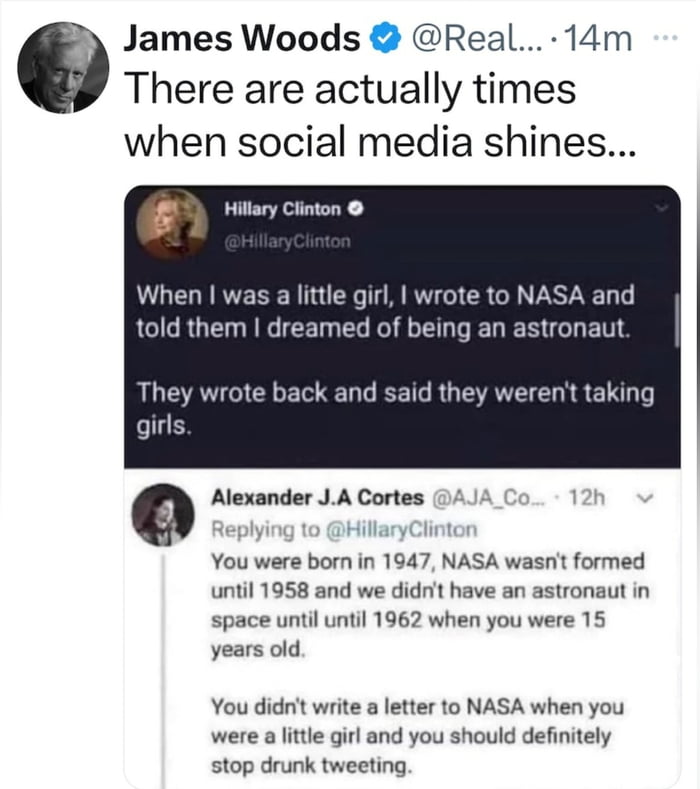
Task: Click the scrollbar on the dark card's edge
Action: pyautogui.click(x=678, y=327)
